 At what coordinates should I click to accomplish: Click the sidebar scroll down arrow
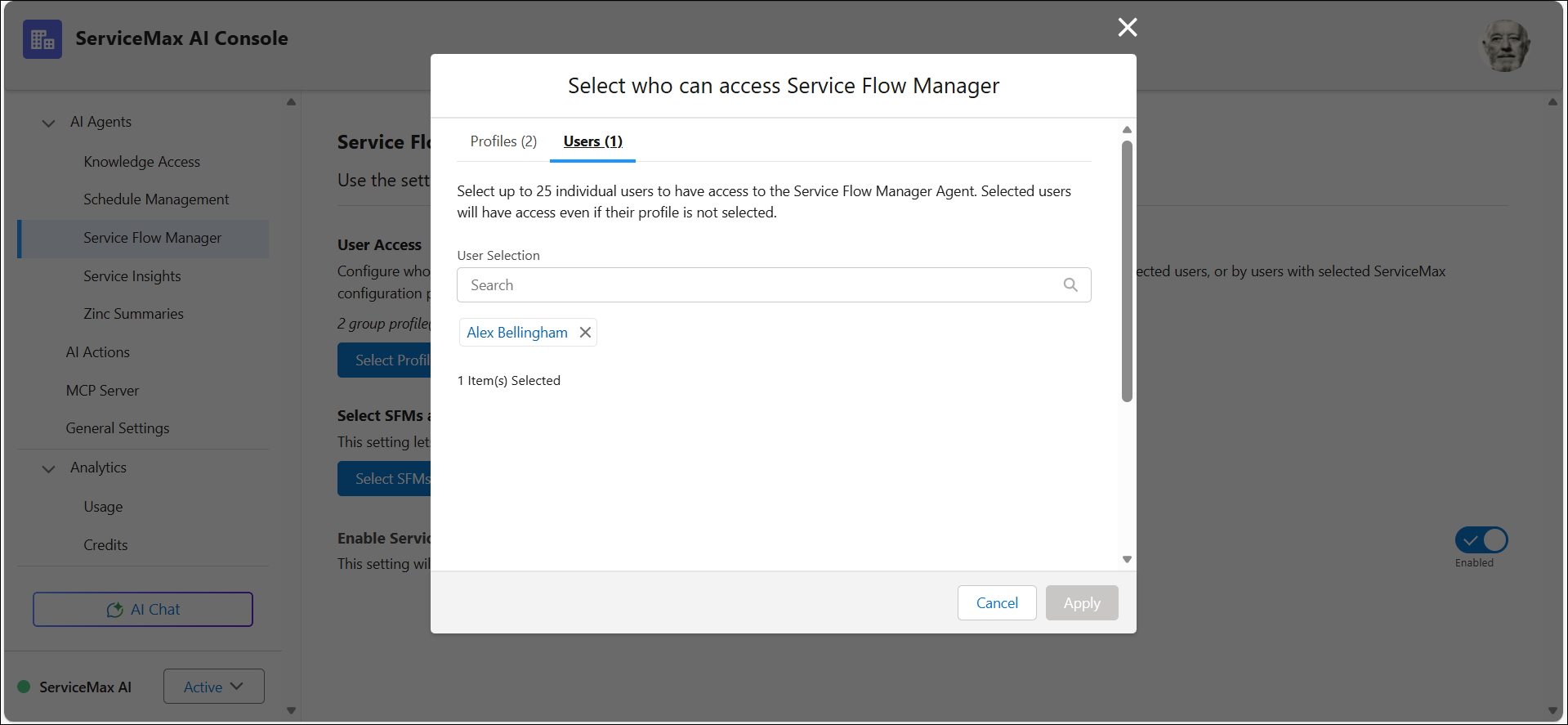(x=291, y=711)
